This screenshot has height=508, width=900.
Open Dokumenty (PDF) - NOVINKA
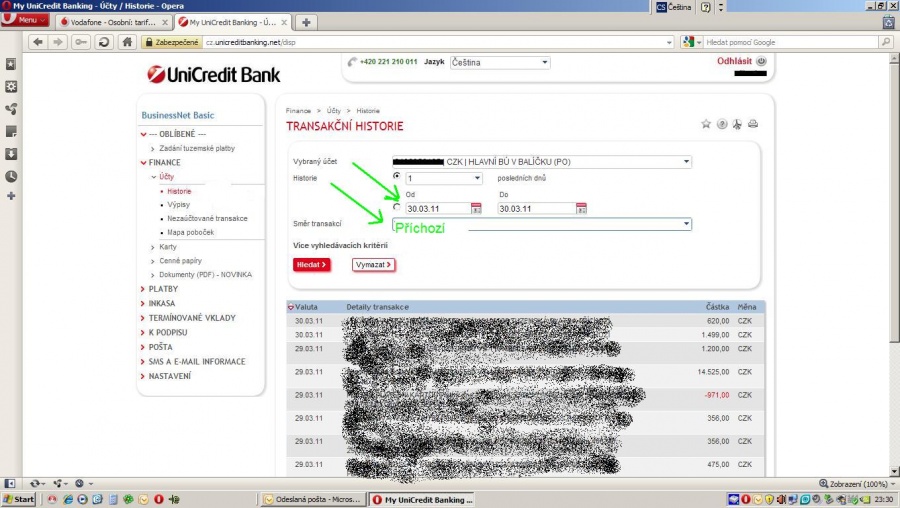tap(205, 275)
